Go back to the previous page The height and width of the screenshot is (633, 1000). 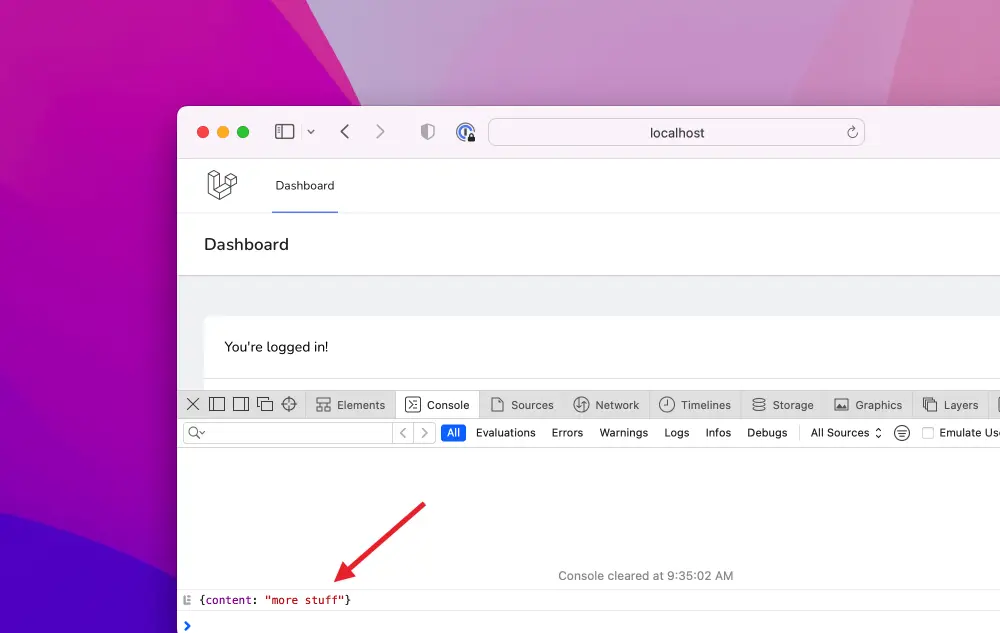[x=345, y=132]
